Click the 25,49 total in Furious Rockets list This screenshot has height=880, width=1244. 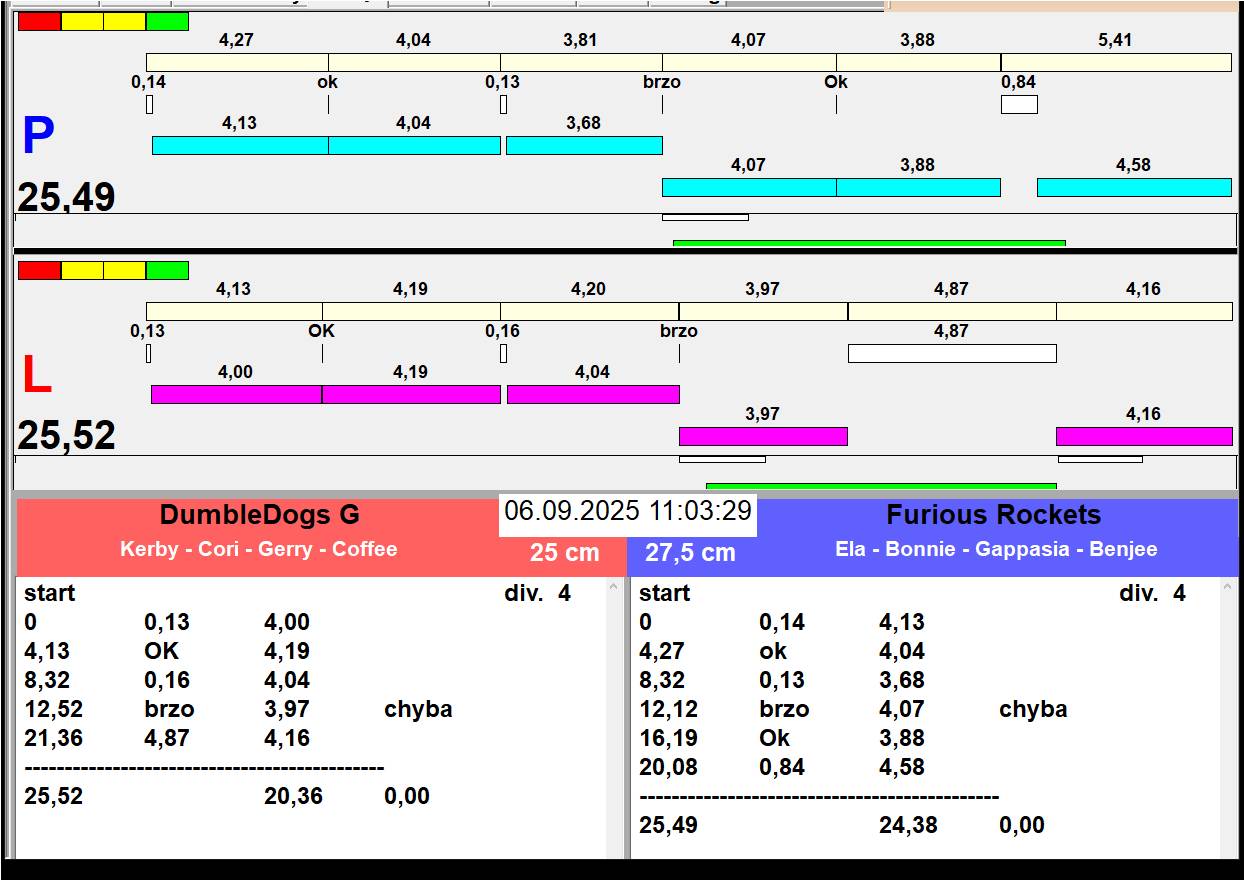(x=669, y=825)
